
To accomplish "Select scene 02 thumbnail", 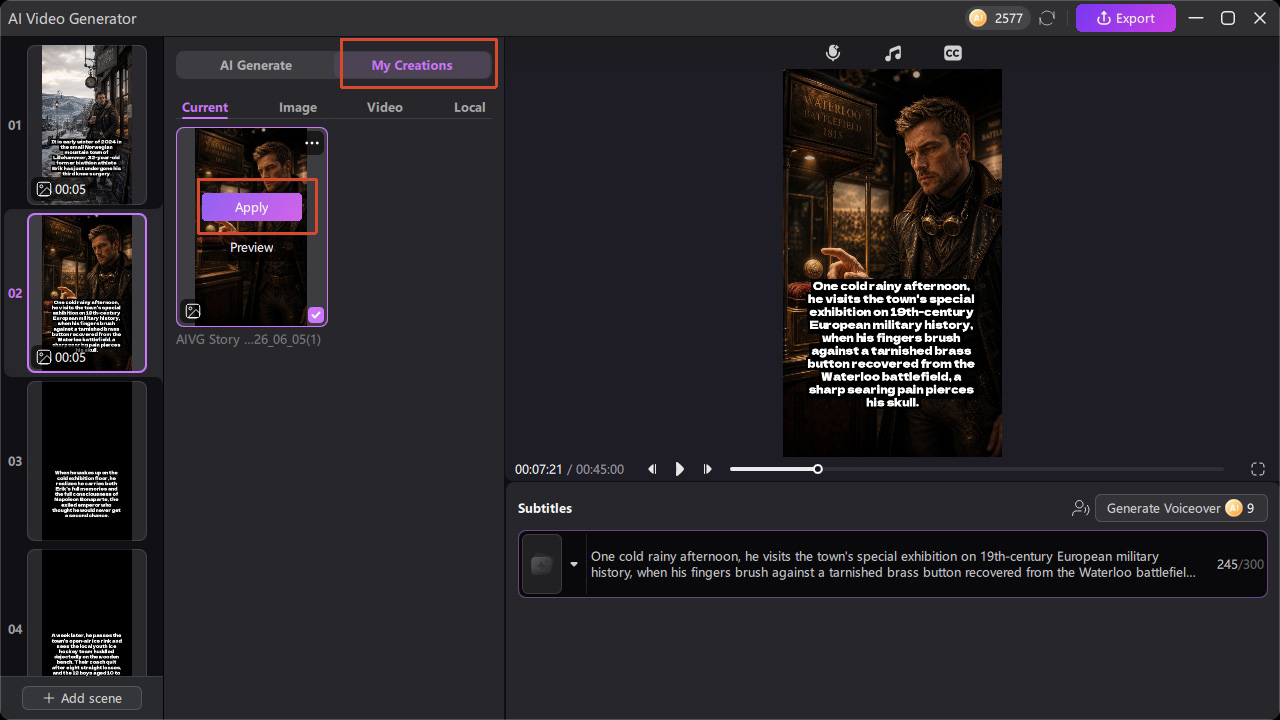I will coord(87,293).
